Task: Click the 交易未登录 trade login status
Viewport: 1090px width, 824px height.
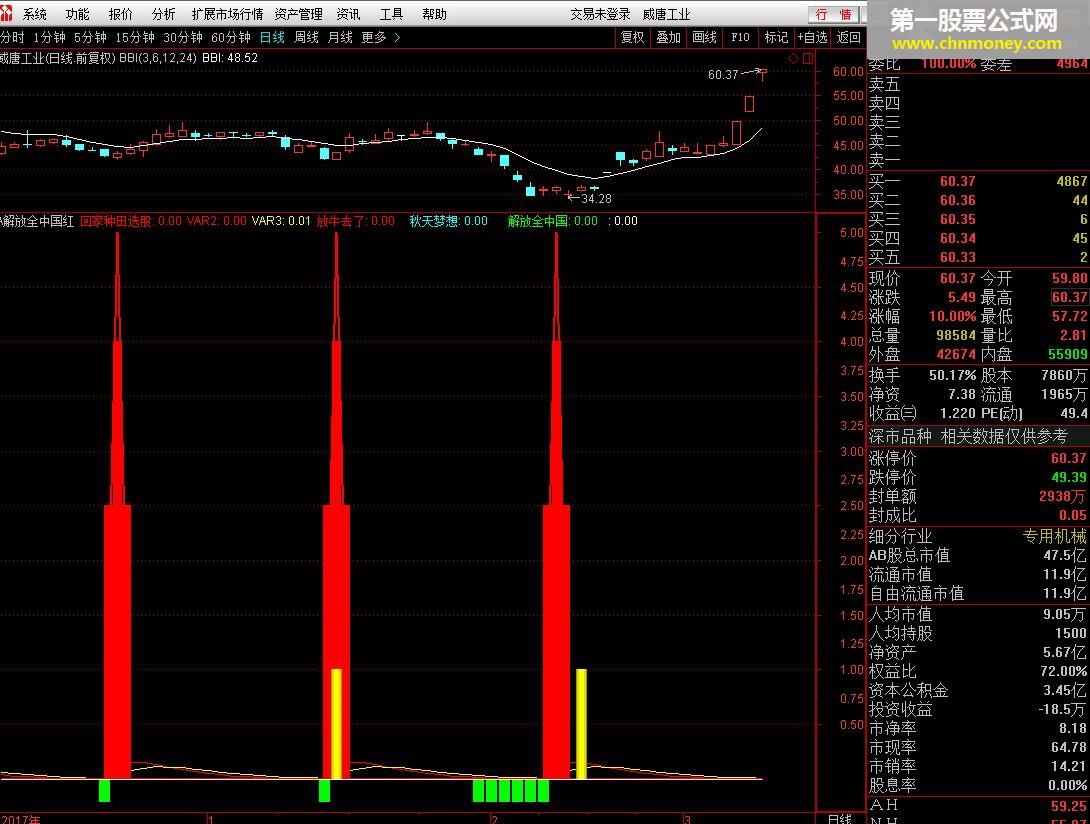Action: tap(600, 14)
